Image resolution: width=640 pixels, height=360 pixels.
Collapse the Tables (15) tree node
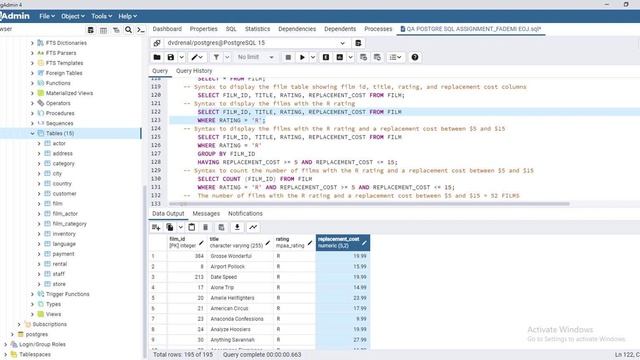[32, 133]
